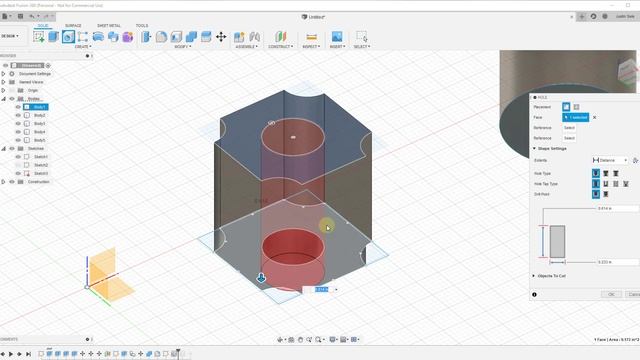Expand the Named Views node
Viewport: 640px width, 360px height.
pos(3,82)
